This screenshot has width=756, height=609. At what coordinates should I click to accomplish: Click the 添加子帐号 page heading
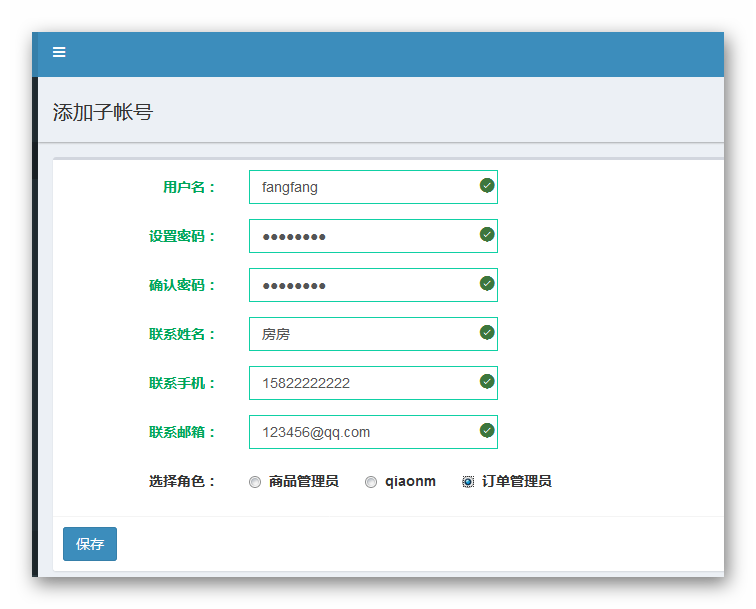coord(103,112)
